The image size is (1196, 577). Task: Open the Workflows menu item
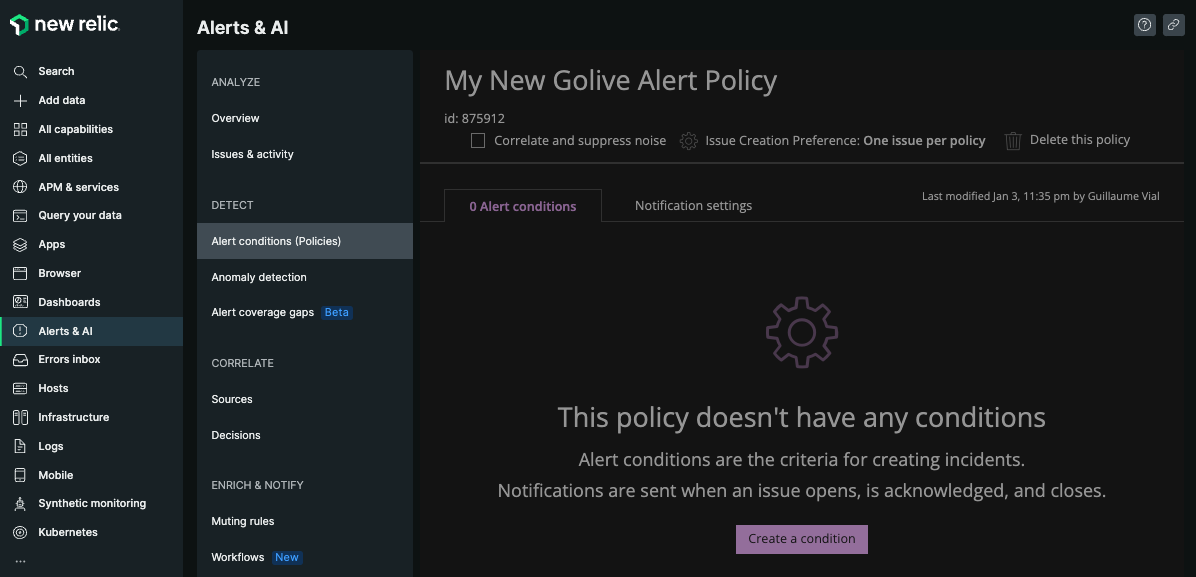click(238, 557)
